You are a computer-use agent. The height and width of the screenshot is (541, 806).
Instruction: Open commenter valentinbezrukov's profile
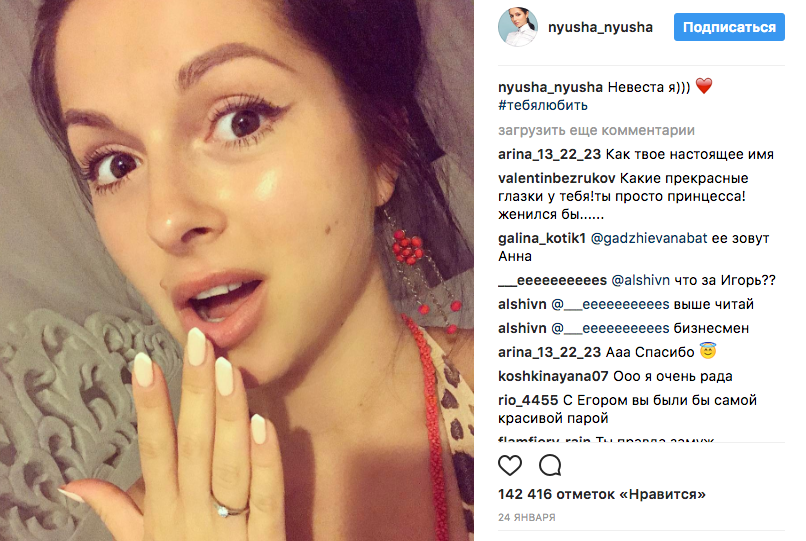[557, 178]
